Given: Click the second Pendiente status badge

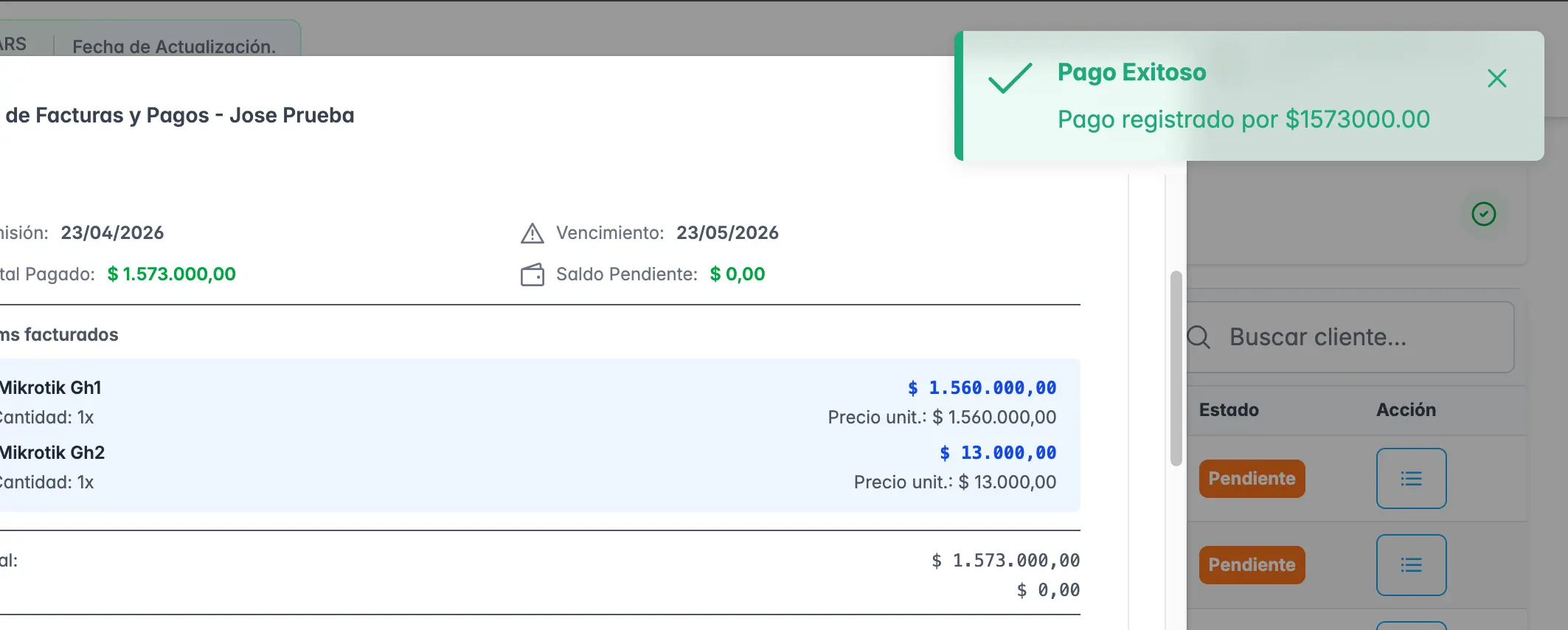Looking at the screenshot, I should tap(1252, 565).
